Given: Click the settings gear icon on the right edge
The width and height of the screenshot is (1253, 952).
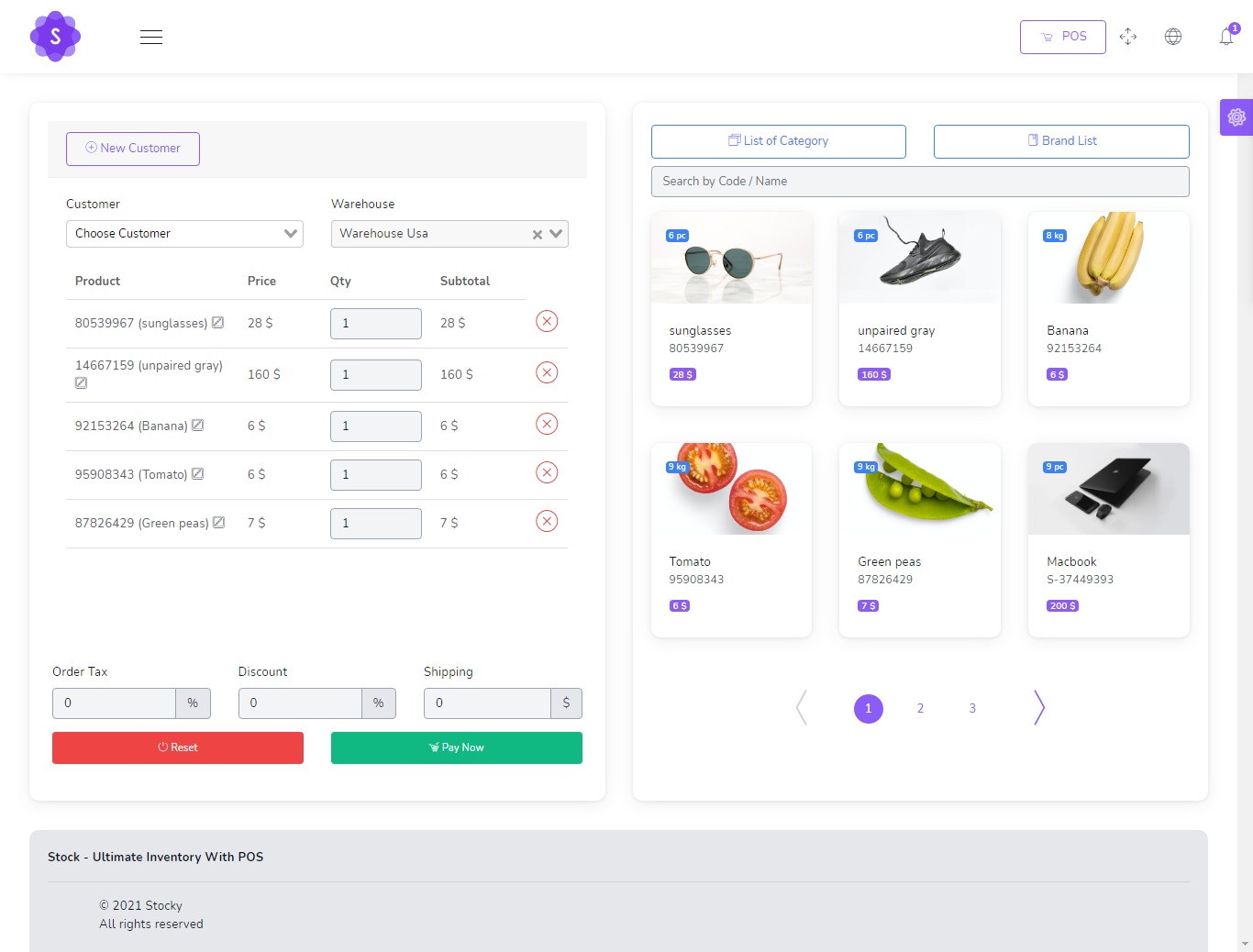Looking at the screenshot, I should click(1236, 117).
